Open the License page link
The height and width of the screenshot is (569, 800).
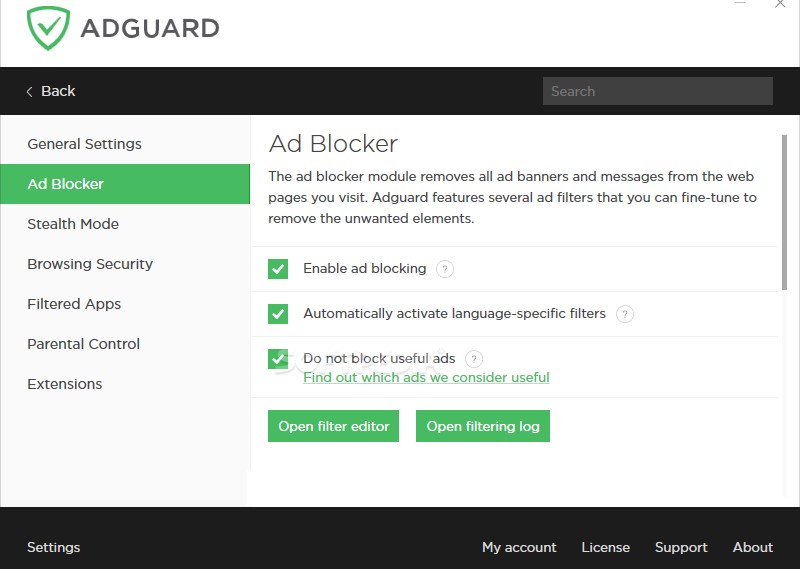[x=606, y=547]
